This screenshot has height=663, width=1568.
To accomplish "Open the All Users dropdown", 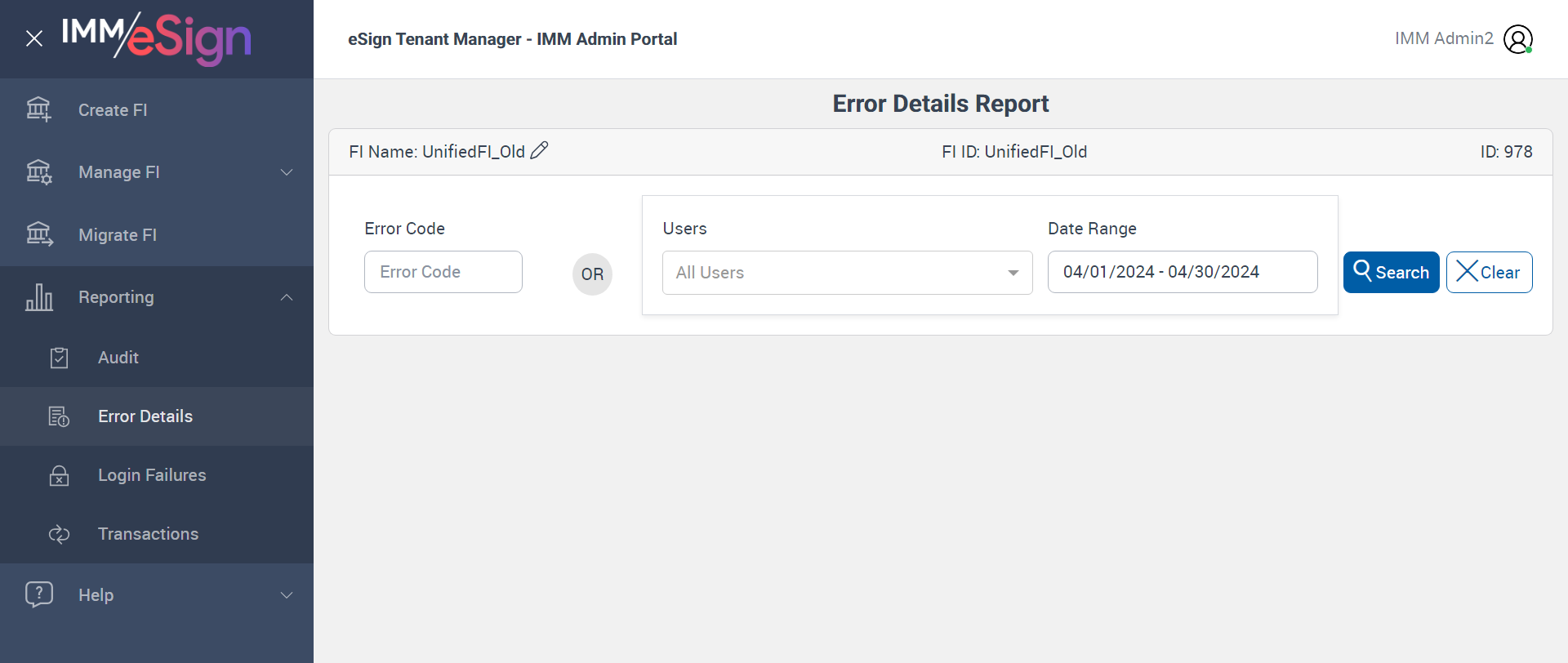I will click(x=847, y=273).
